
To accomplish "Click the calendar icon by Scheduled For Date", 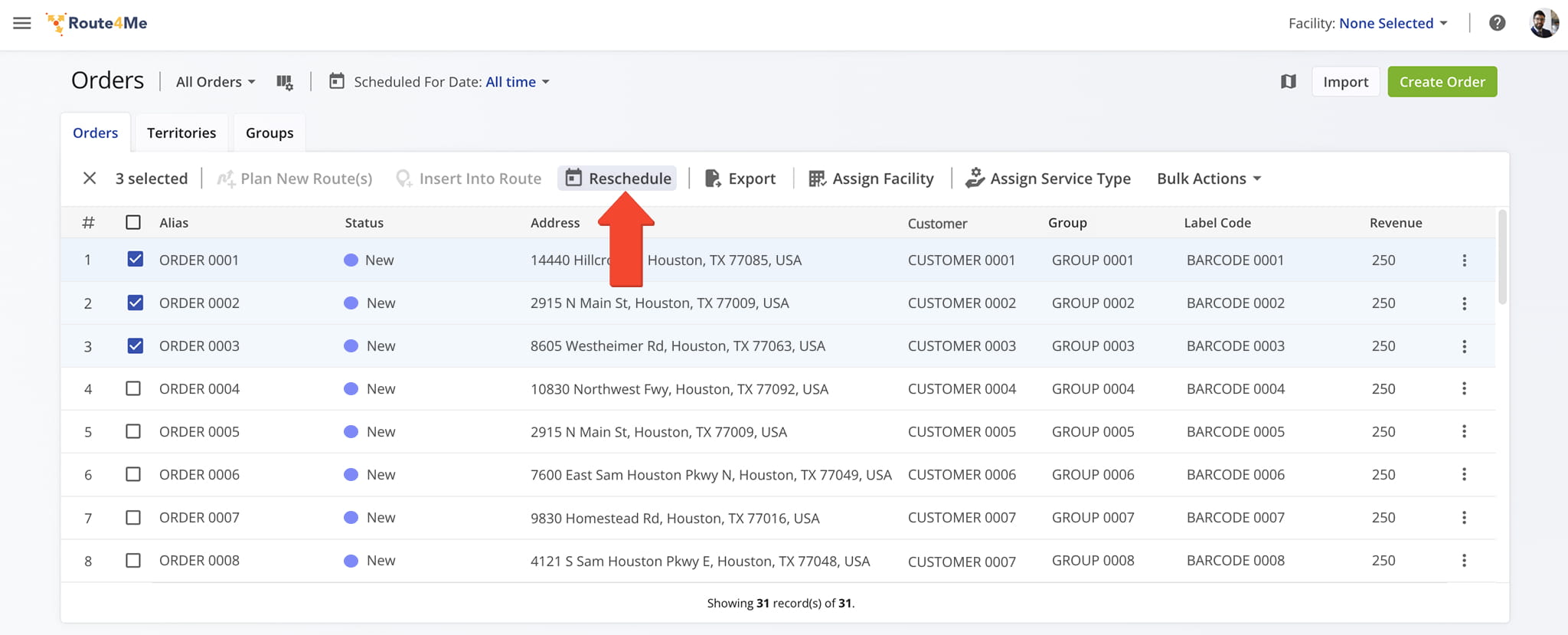I will (336, 81).
